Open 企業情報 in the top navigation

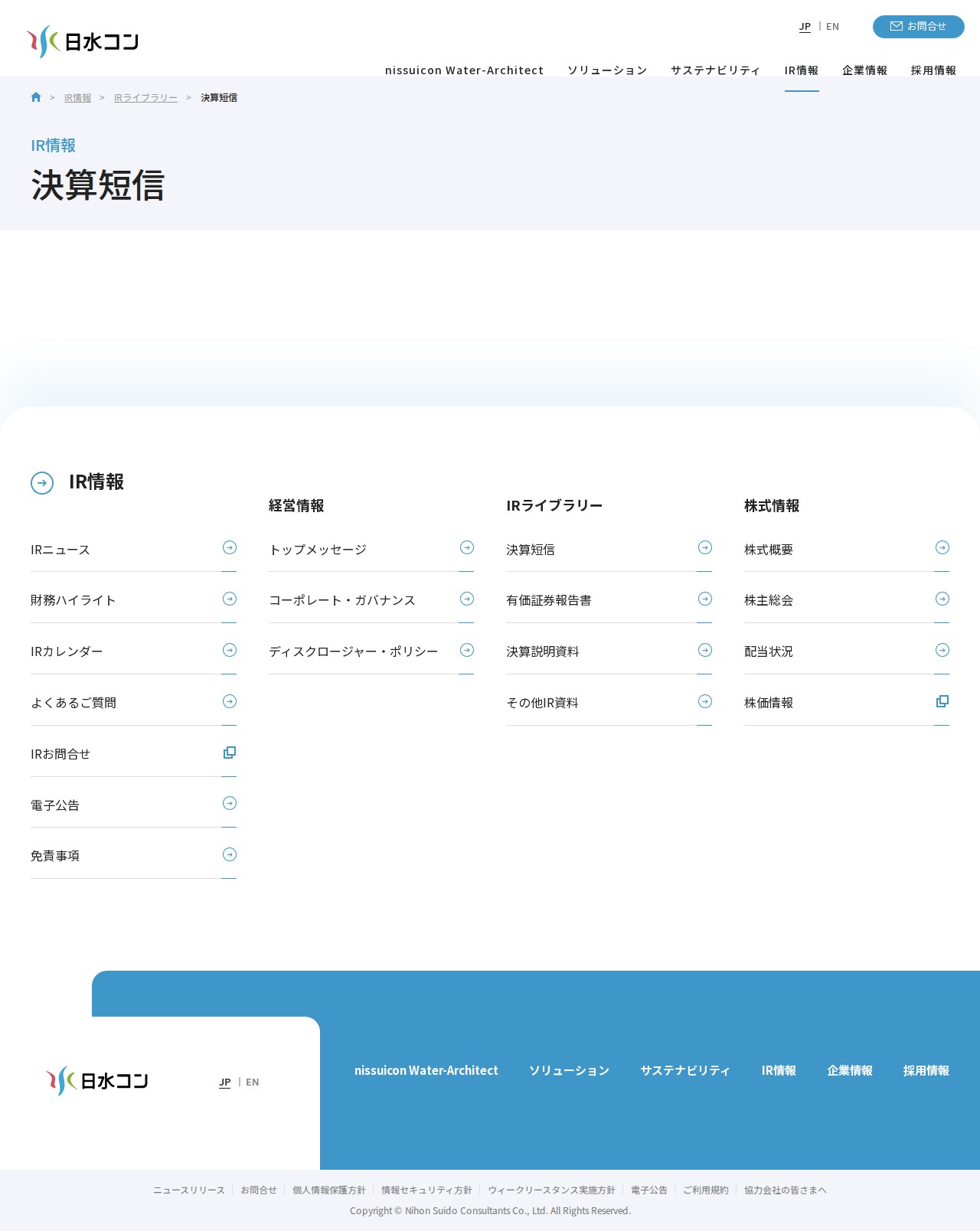865,70
